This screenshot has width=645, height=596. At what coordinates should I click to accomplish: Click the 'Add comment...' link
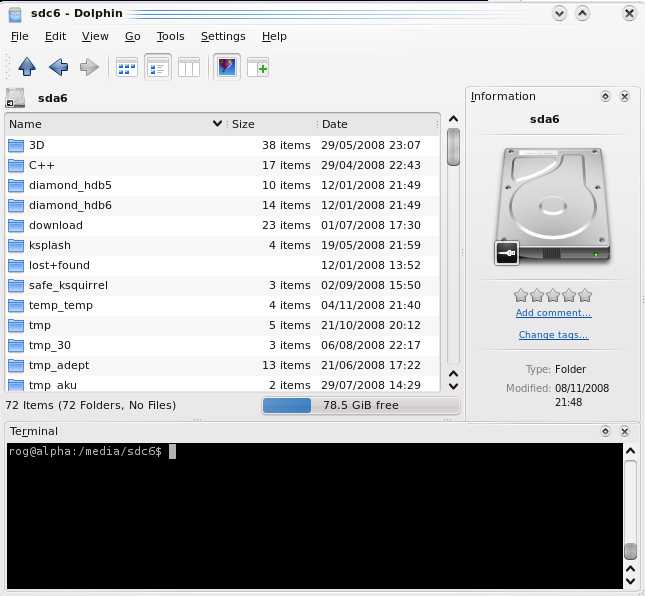[x=553, y=313]
